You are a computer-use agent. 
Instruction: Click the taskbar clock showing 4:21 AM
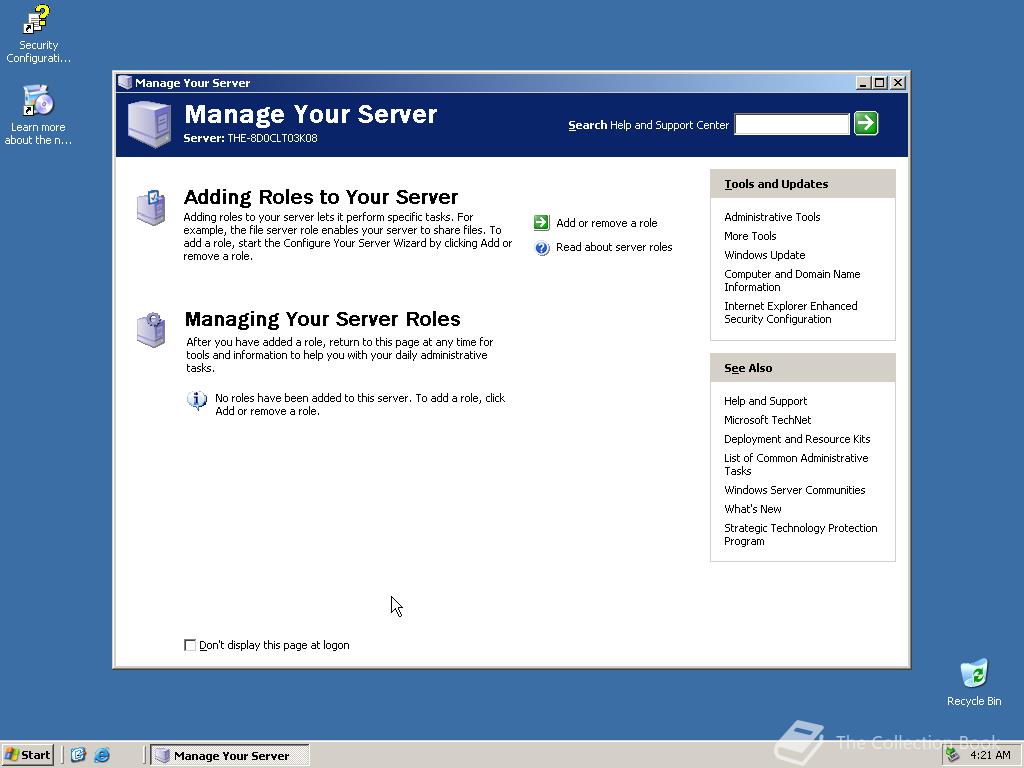pos(990,755)
